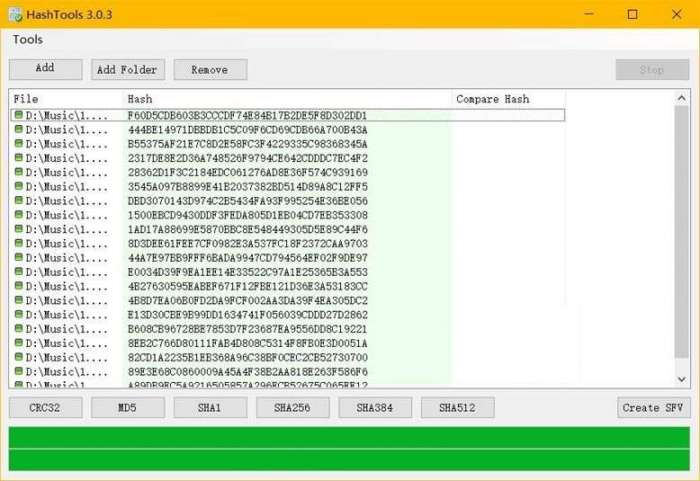Click green file icon beside hash DBD3070143D9...
The width and height of the screenshot is (700, 481).
[19, 200]
